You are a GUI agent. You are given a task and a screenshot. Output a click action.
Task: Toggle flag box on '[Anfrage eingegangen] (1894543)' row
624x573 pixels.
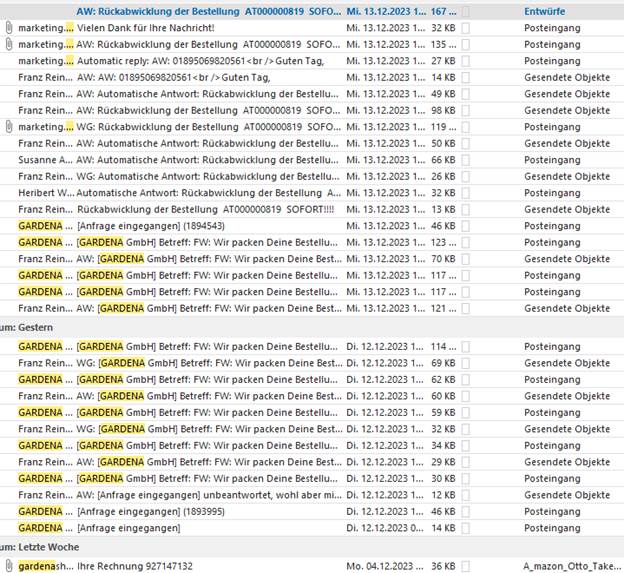click(466, 226)
